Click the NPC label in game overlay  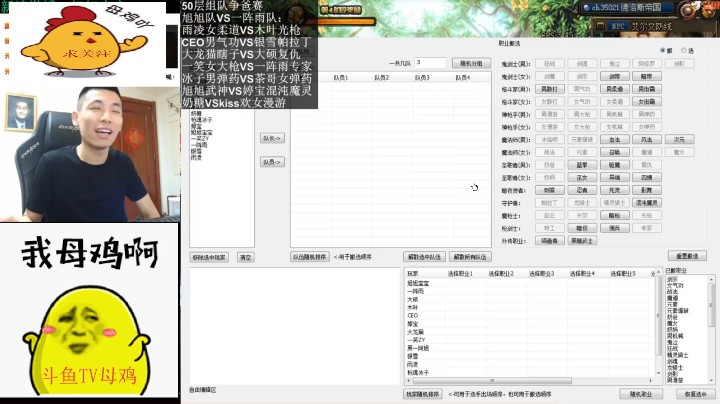click(x=618, y=26)
